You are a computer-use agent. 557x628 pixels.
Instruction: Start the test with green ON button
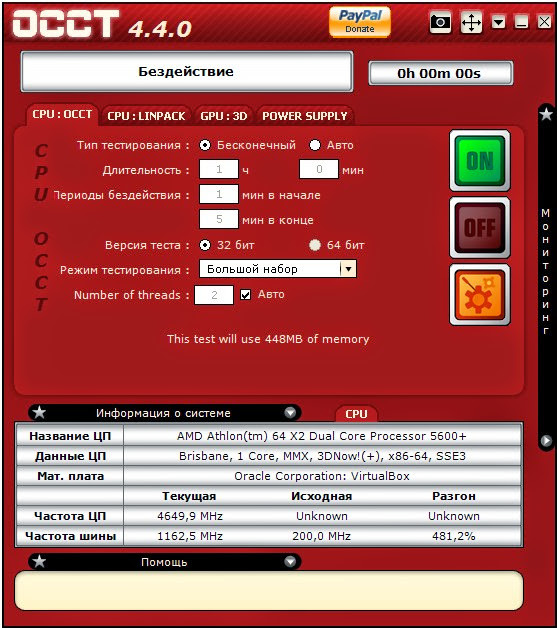pyautogui.click(x=480, y=161)
